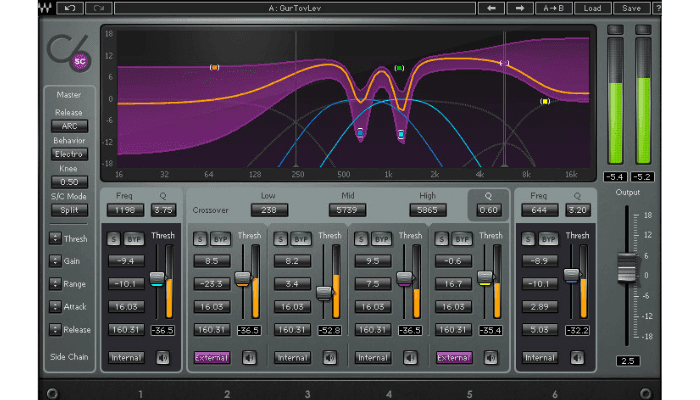The width and height of the screenshot is (700, 400).
Task: Change the Behavior Electro selector
Action: [69, 154]
